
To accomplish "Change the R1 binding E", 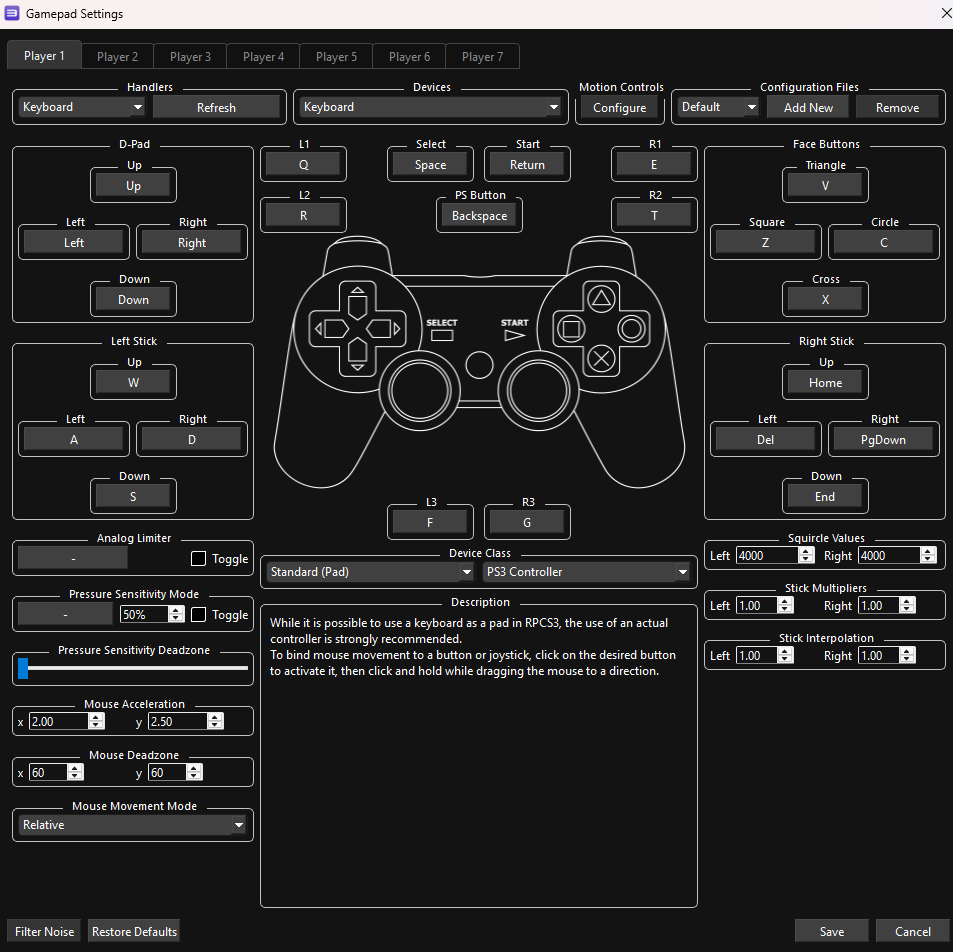I will pos(654,164).
